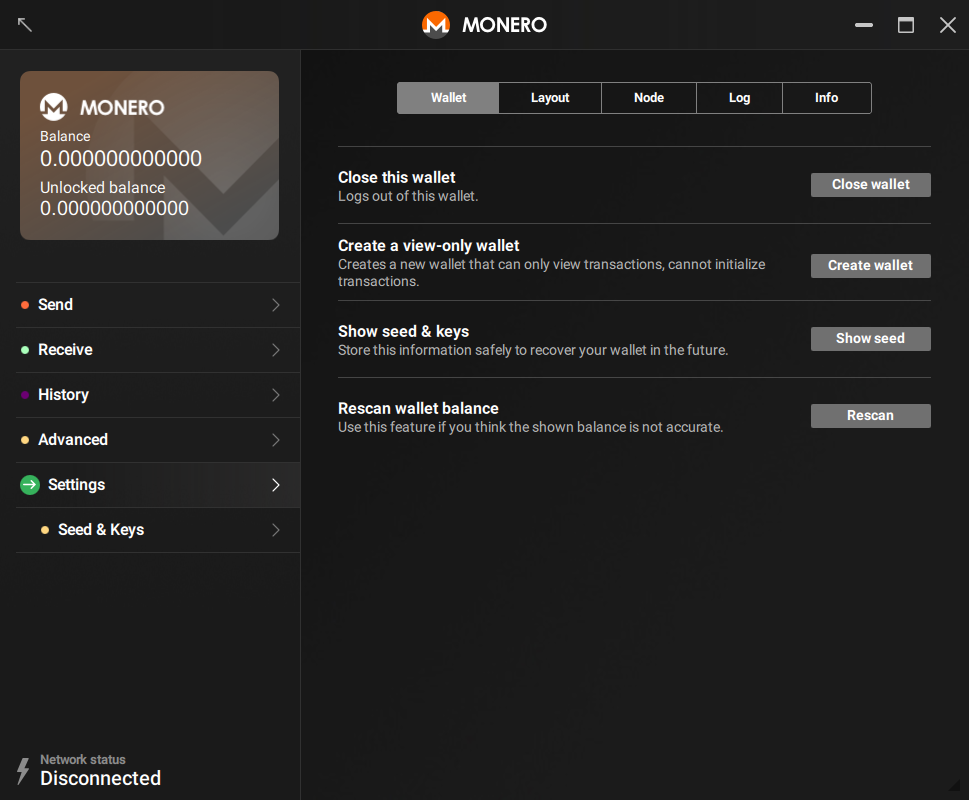Click the Balance amount 0.000000000000
This screenshot has height=800, width=969.
click(121, 159)
